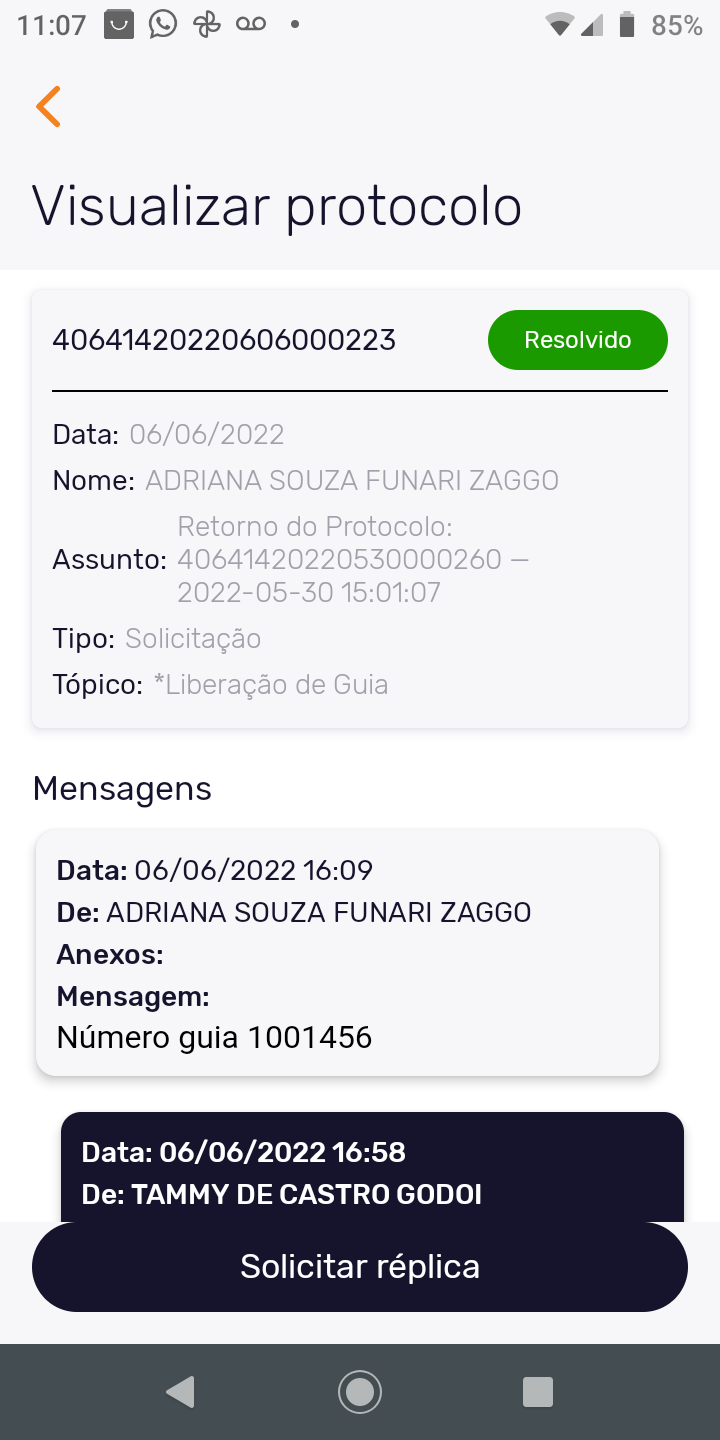Tap the Visualizar protocolo heading
The width and height of the screenshot is (720, 1440).
pyautogui.click(x=277, y=206)
